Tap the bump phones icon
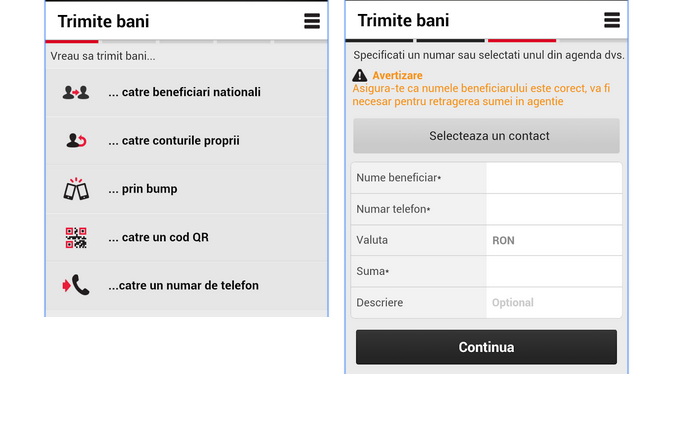The image size is (674, 425). 76,189
